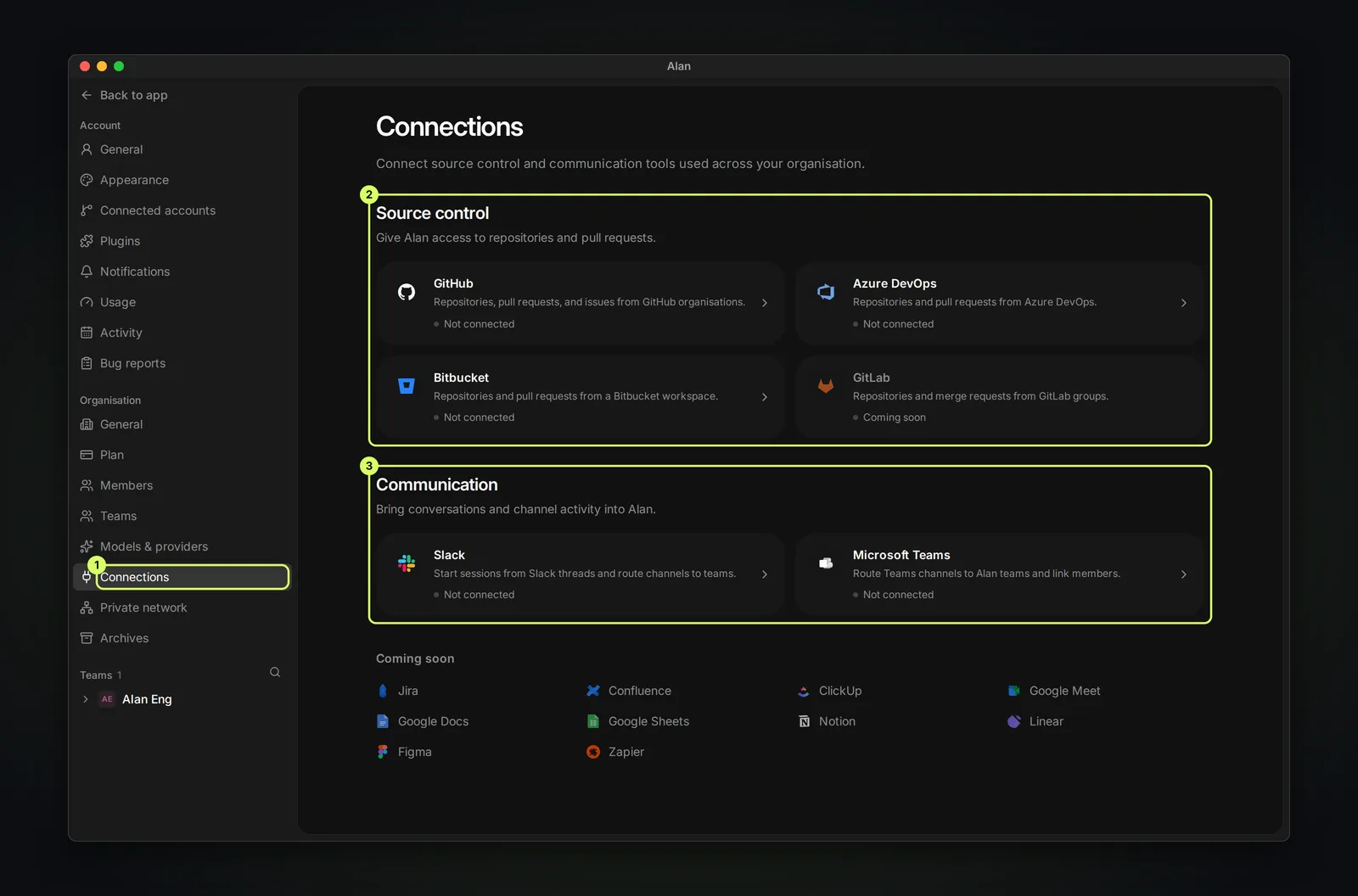Select the Alan Eng team name
This screenshot has height=896, width=1358.
click(147, 699)
